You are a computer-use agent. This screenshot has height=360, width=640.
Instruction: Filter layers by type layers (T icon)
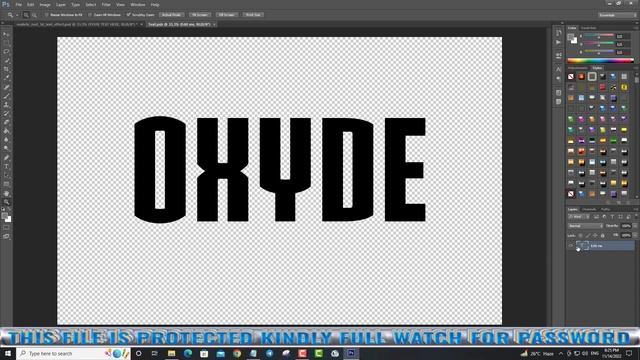tap(612, 217)
